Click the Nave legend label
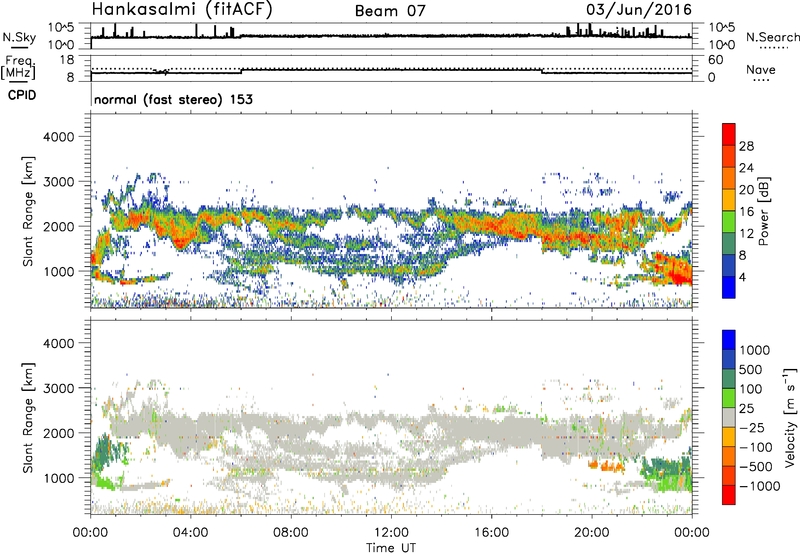 pos(761,69)
